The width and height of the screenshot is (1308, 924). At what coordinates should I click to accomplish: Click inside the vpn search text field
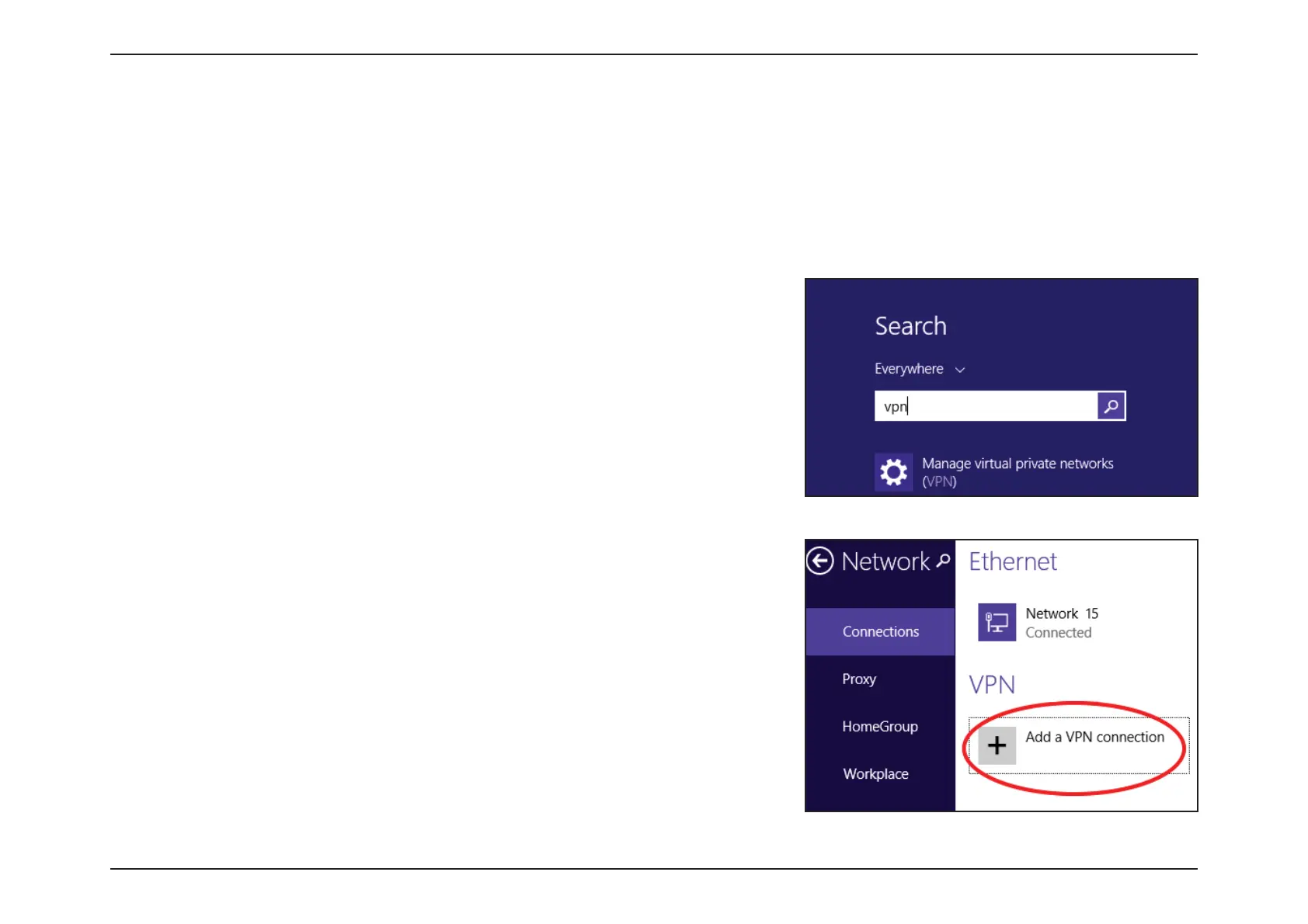[x=986, y=406]
